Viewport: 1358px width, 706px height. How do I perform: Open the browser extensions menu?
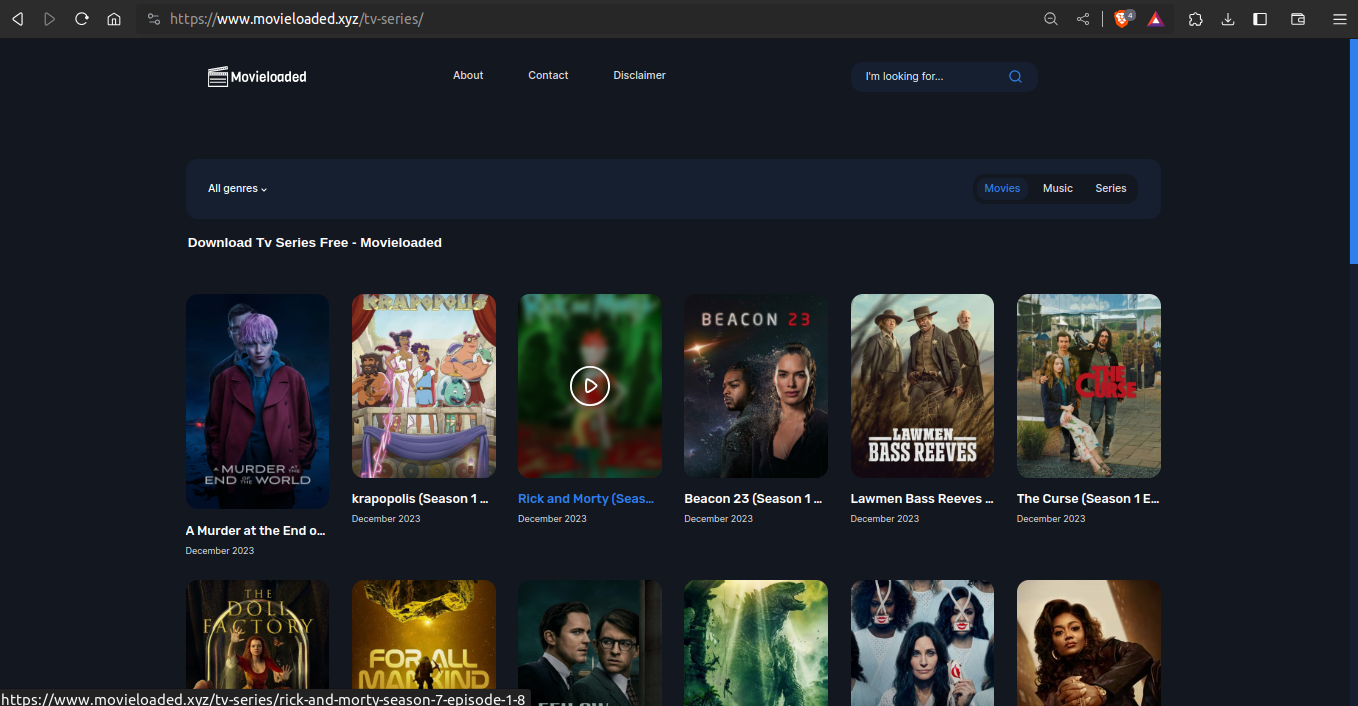(x=1196, y=18)
